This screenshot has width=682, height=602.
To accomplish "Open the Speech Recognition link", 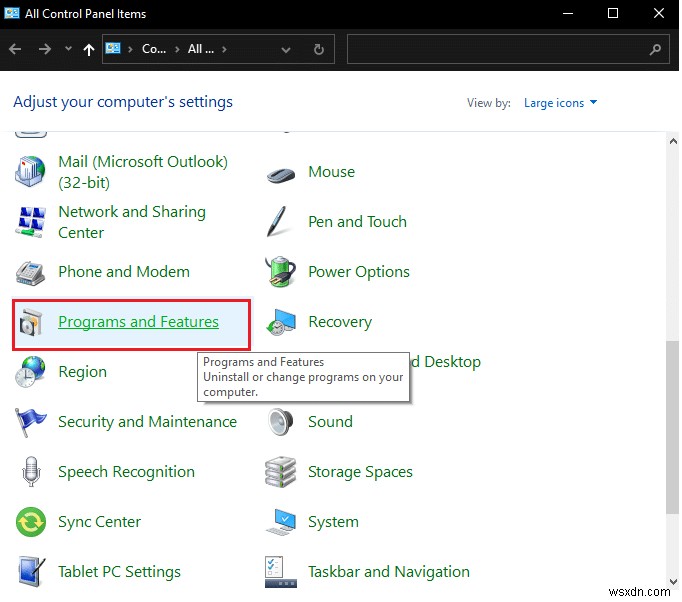I will pos(127,472).
